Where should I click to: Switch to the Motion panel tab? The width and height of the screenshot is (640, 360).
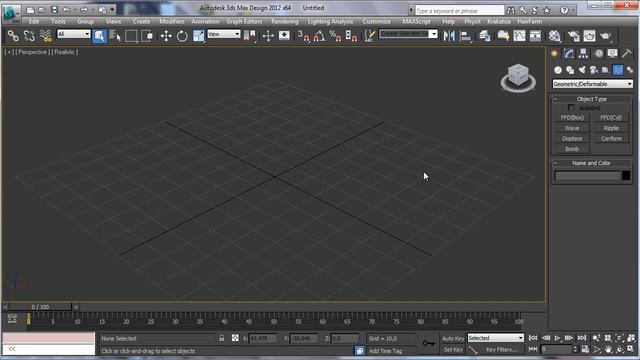598,53
